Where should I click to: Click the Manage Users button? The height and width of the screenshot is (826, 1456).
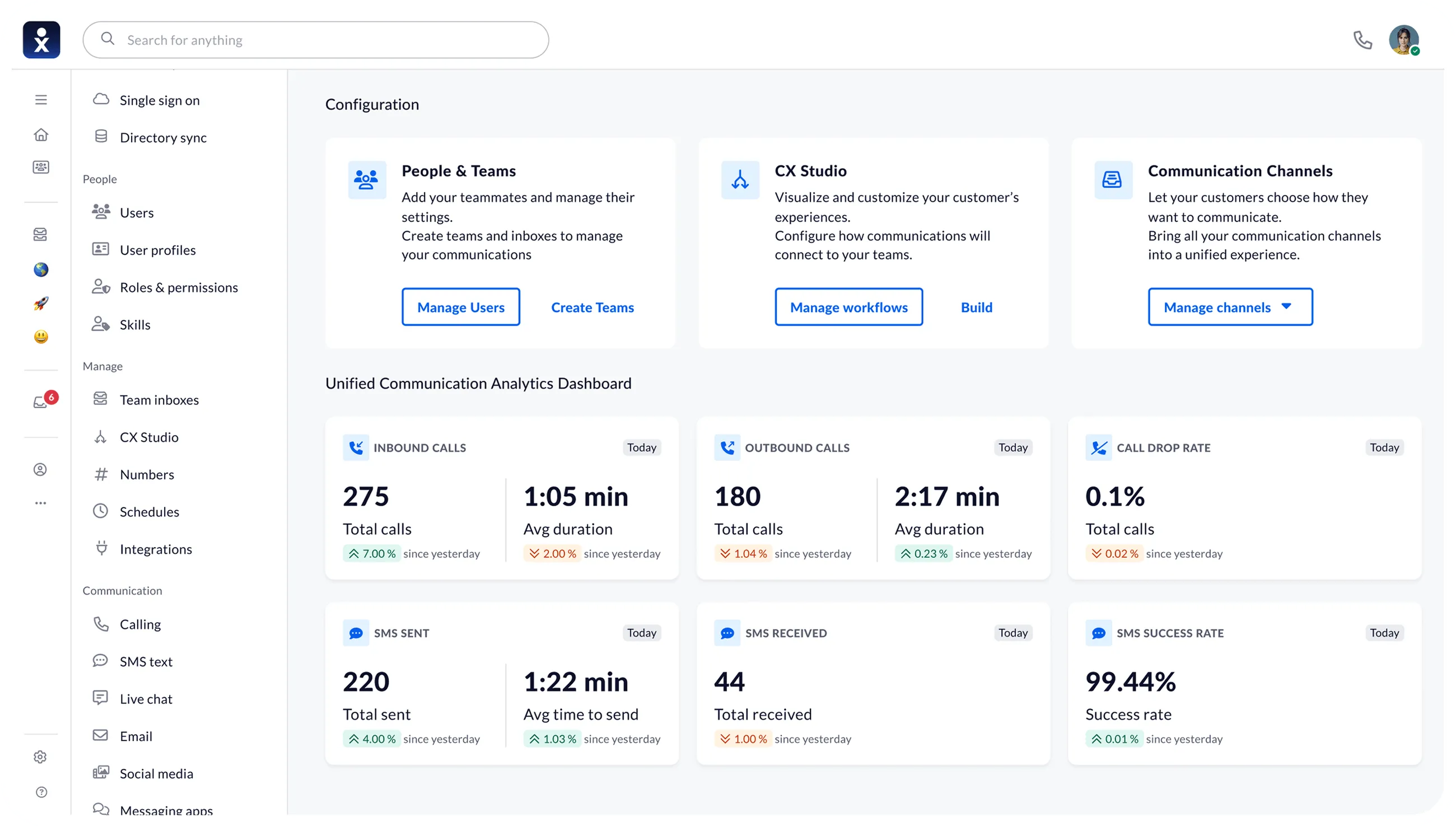[x=460, y=307]
